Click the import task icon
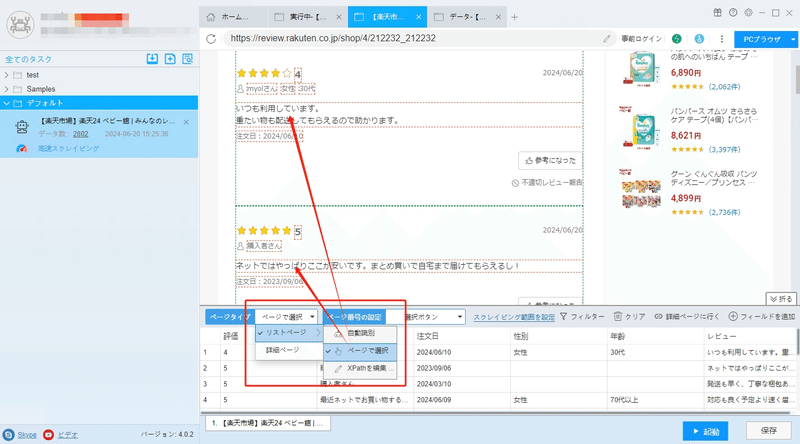This screenshot has width=800, height=444. [152, 59]
